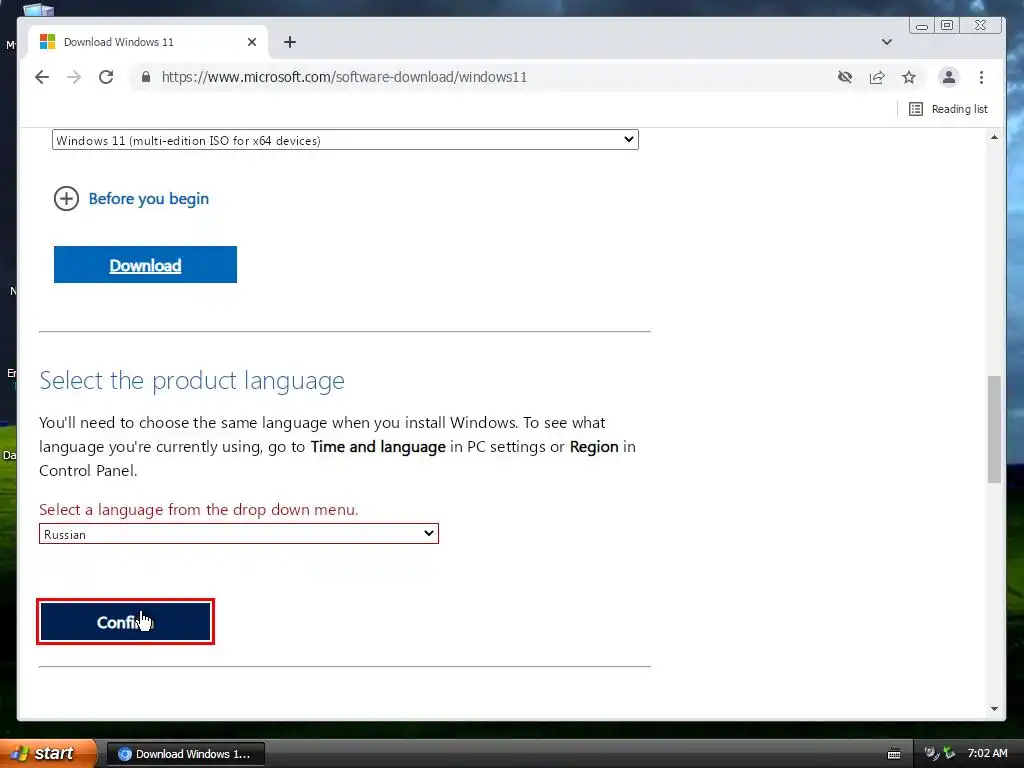1024x768 pixels.
Task: Close the Download Windows 11 tab
Action: click(251, 42)
